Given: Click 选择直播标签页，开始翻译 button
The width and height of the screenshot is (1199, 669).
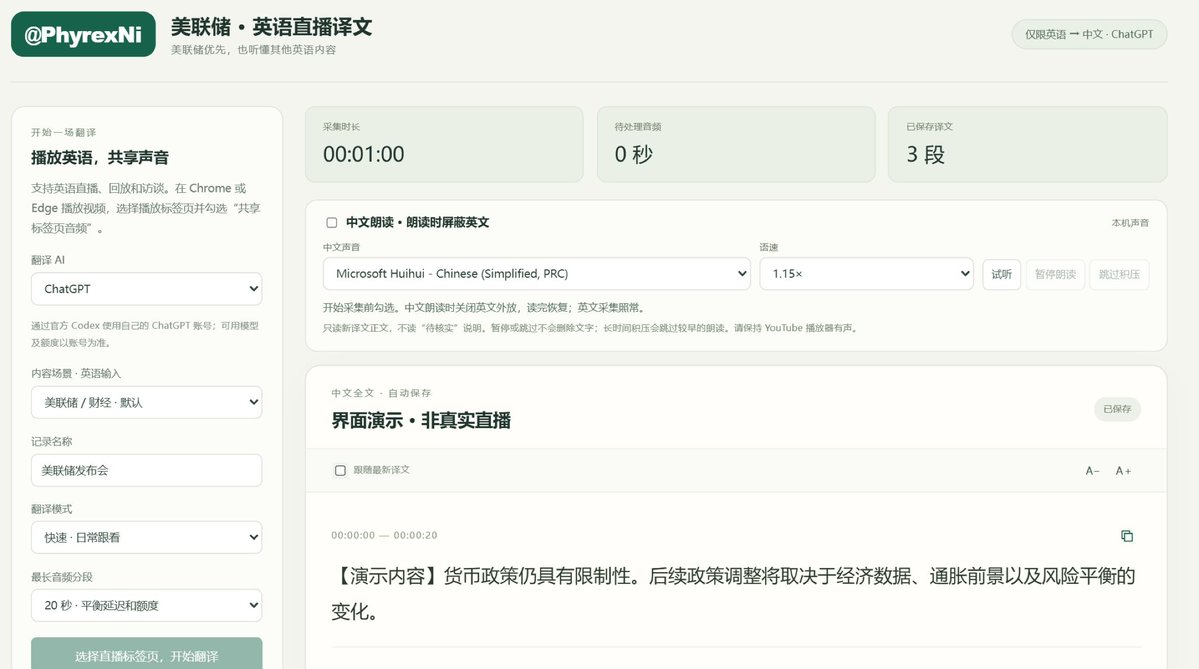Looking at the screenshot, I should [x=147, y=654].
